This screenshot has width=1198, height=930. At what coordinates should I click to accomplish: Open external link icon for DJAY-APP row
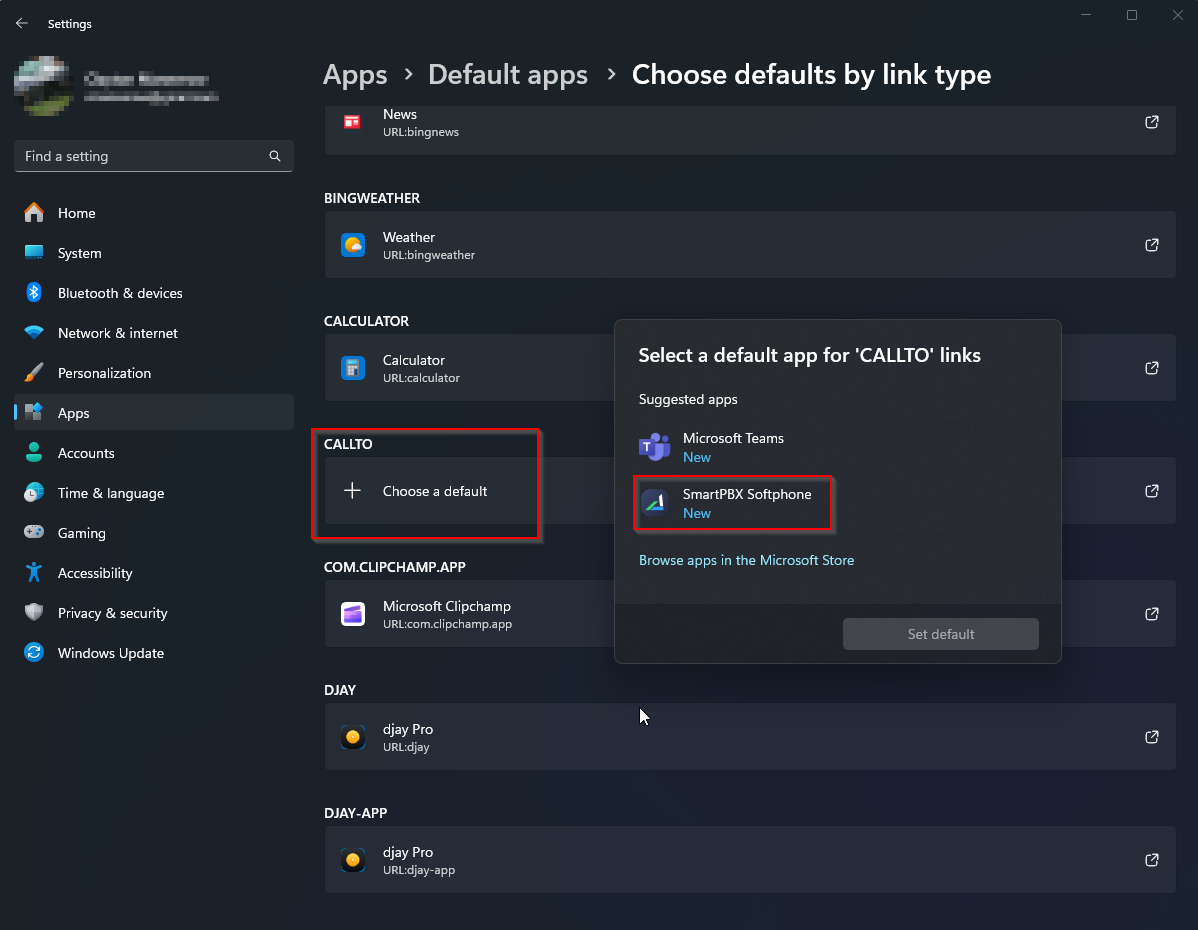click(1151, 860)
